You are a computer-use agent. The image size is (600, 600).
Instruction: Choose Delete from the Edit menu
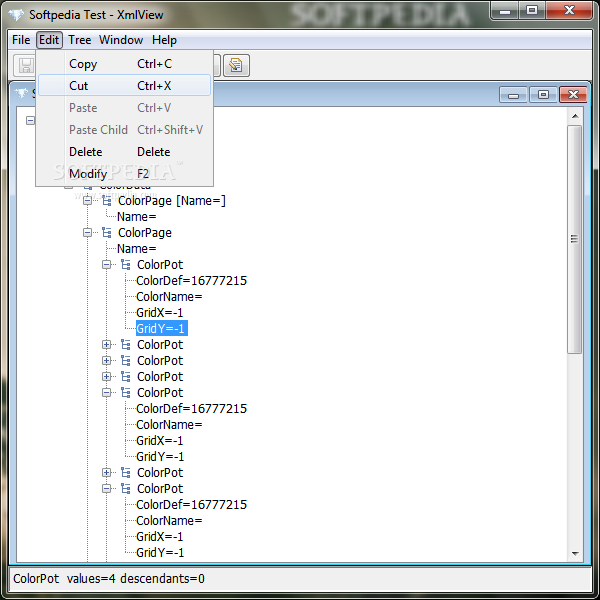[x=124, y=152]
